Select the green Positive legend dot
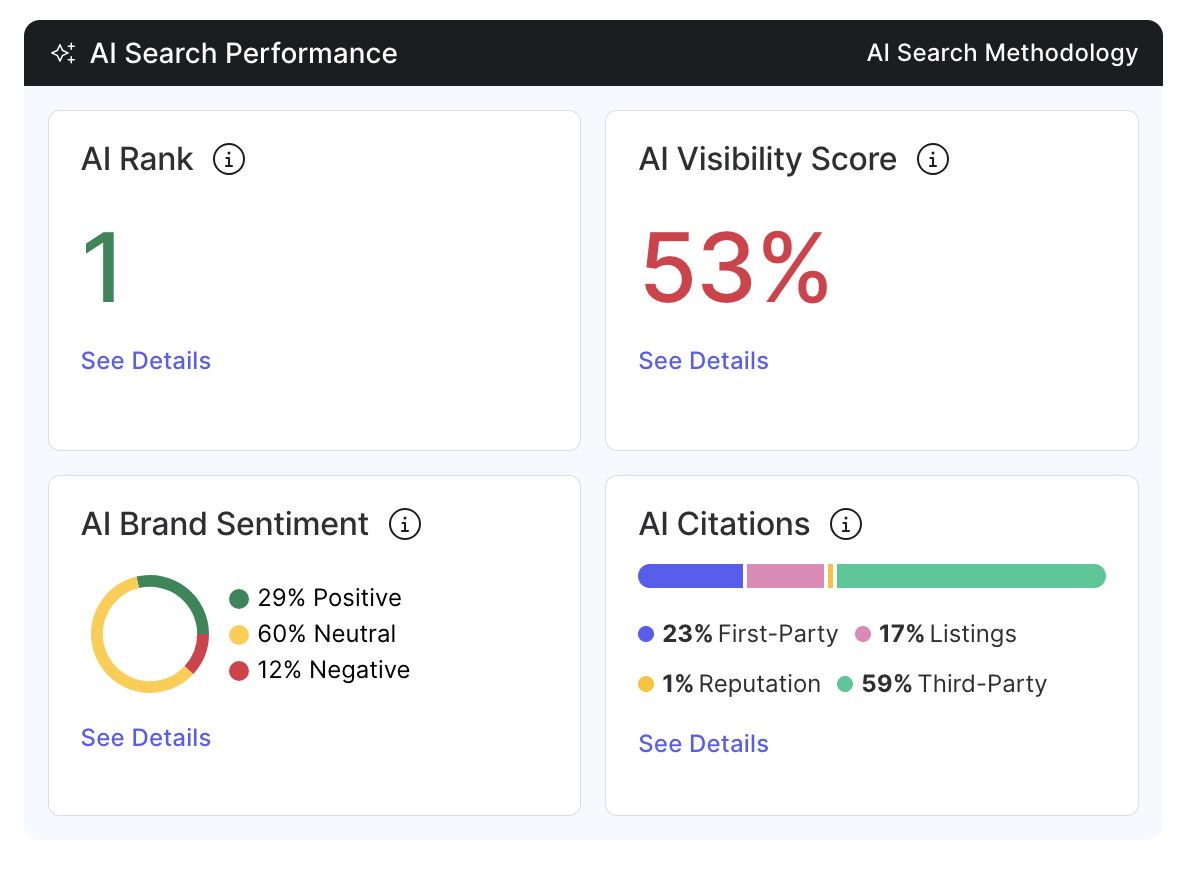 coord(239,599)
